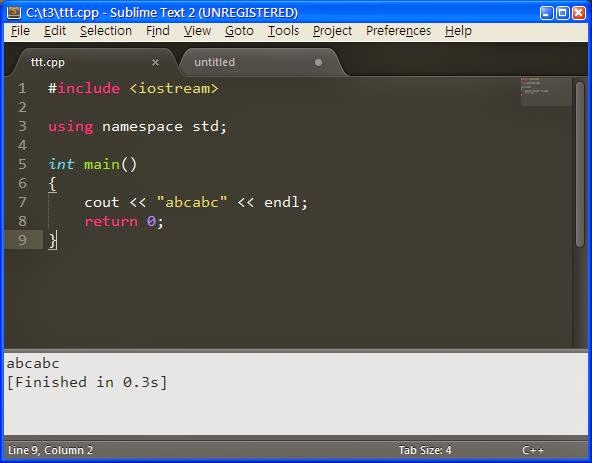Click the minimap code preview

[x=546, y=91]
